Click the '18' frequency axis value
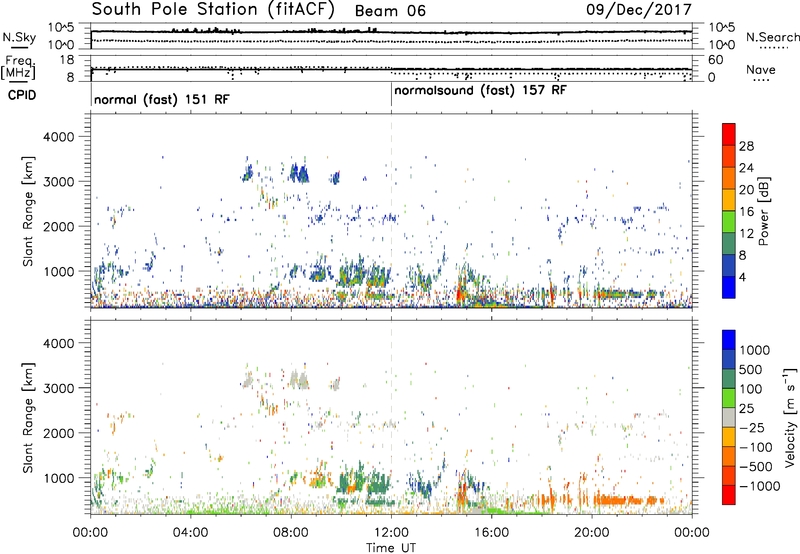Image resolution: width=800 pixels, height=554 pixels. (67, 60)
